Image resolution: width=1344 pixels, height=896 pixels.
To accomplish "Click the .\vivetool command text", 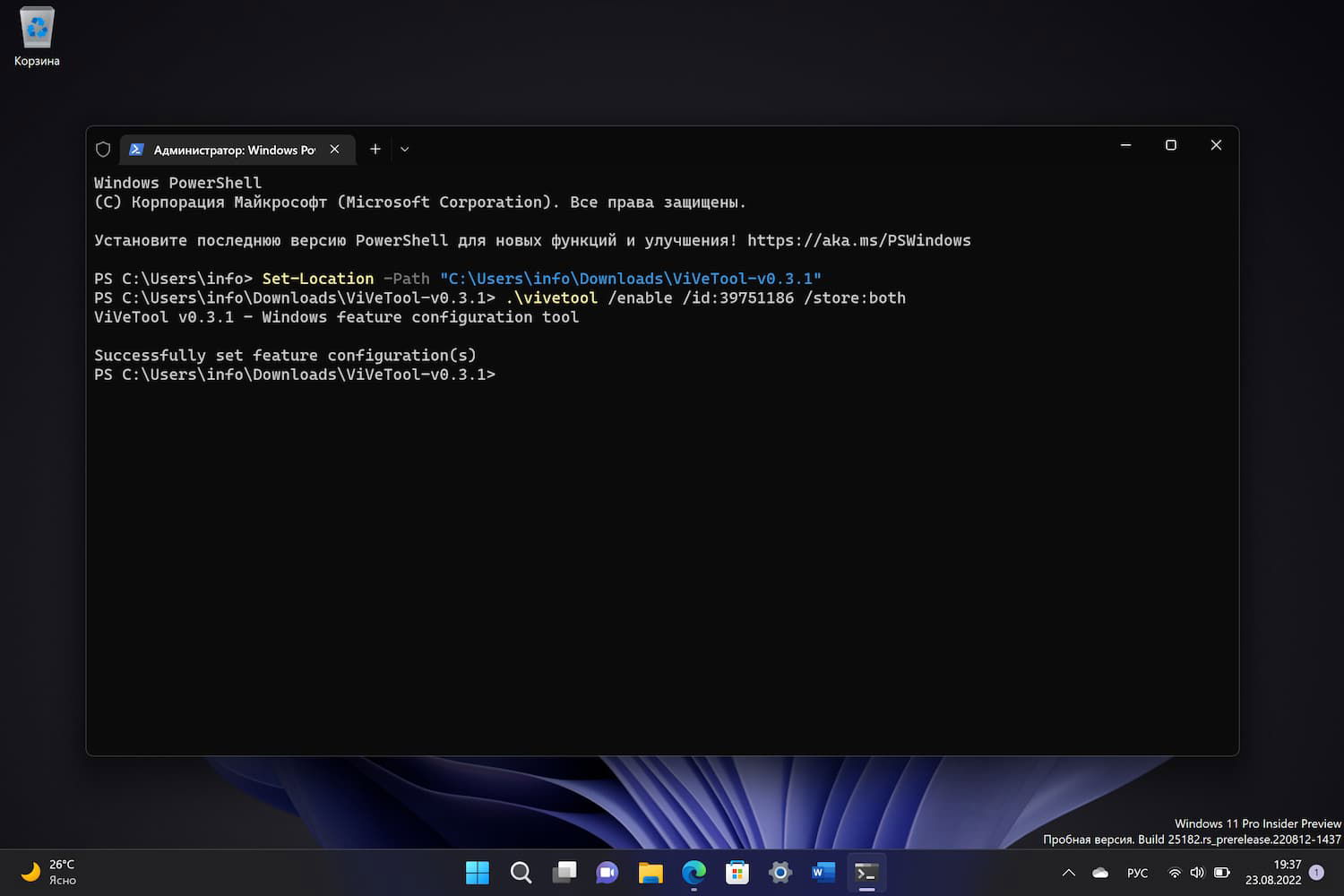I will tap(551, 297).
